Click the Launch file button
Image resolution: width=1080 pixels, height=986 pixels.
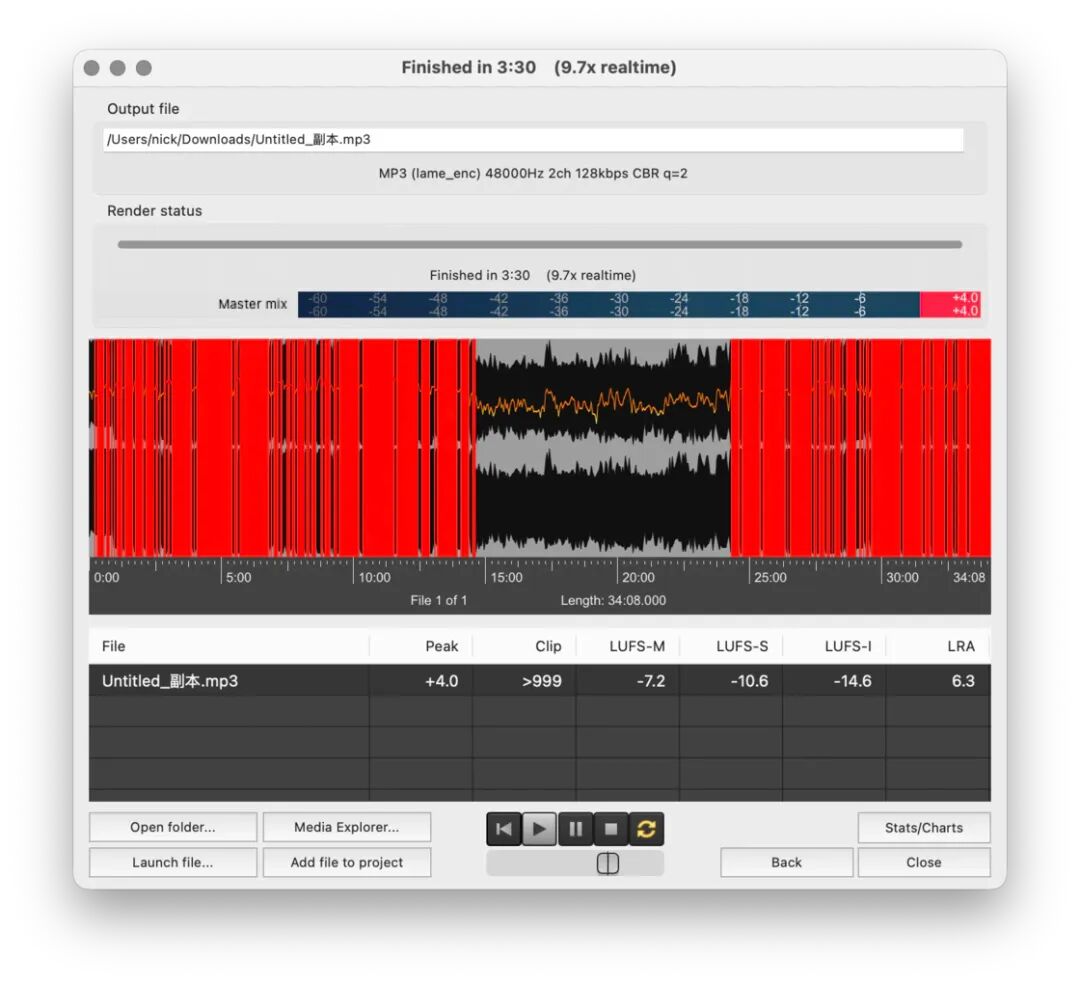tap(173, 863)
